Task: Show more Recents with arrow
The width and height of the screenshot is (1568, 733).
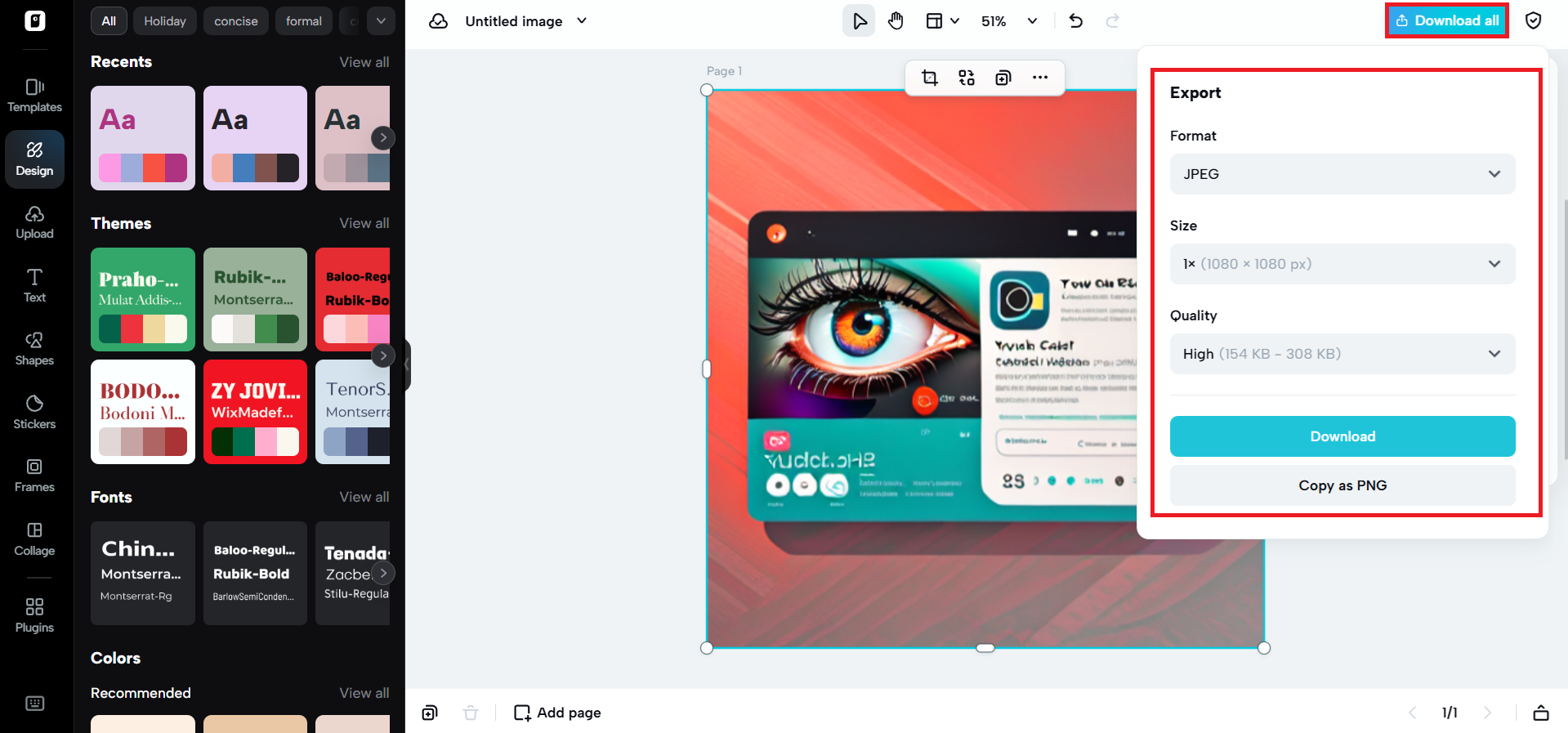Action: click(x=382, y=137)
